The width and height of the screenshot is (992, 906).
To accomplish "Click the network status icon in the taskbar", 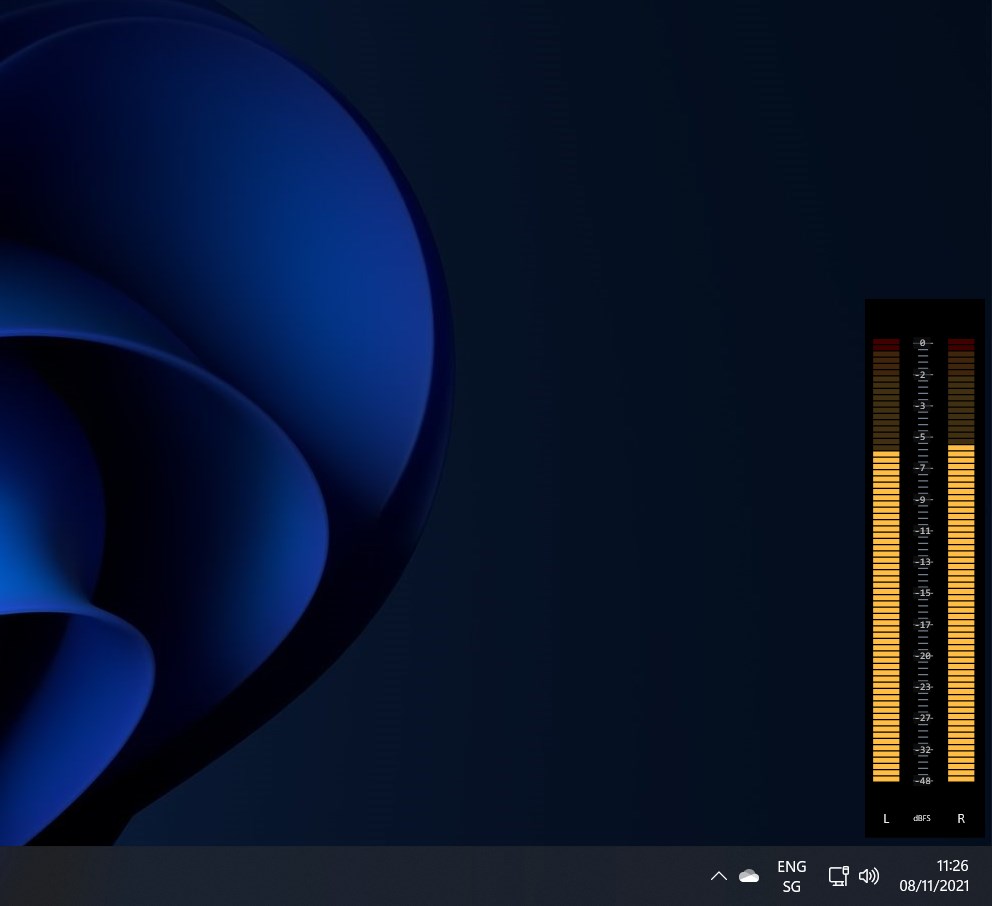I will (x=838, y=876).
